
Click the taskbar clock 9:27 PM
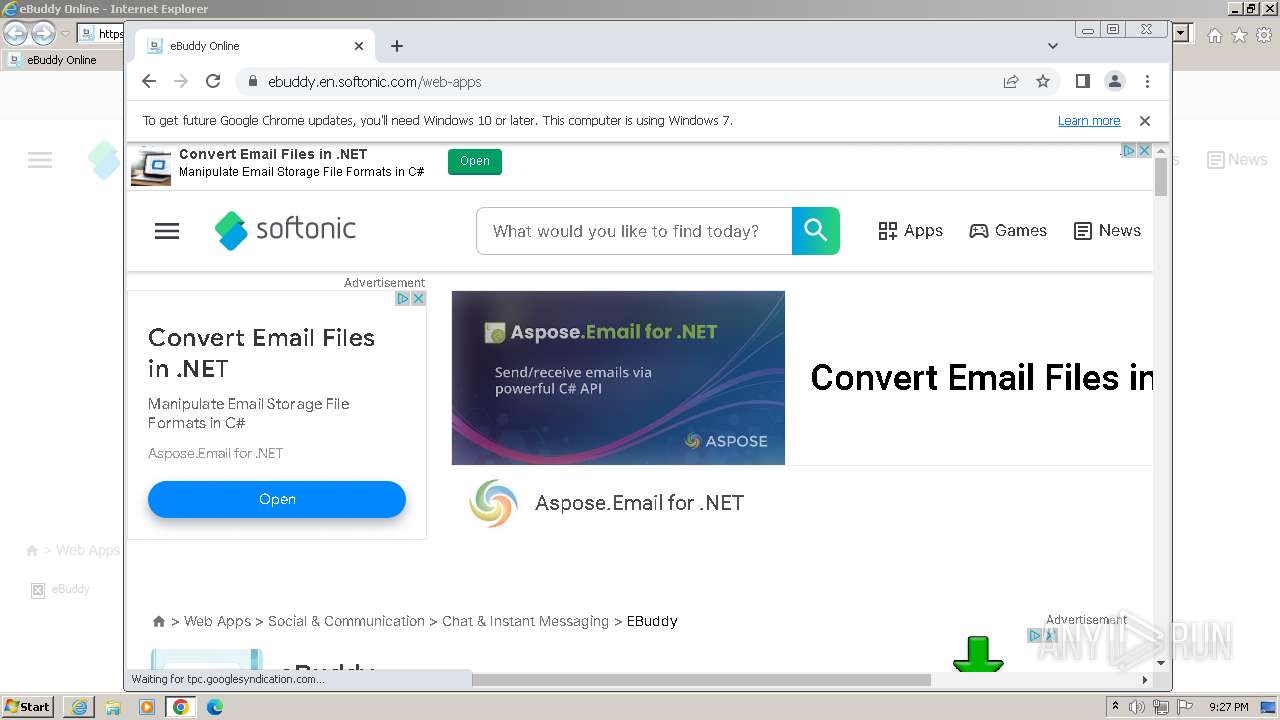(1228, 707)
